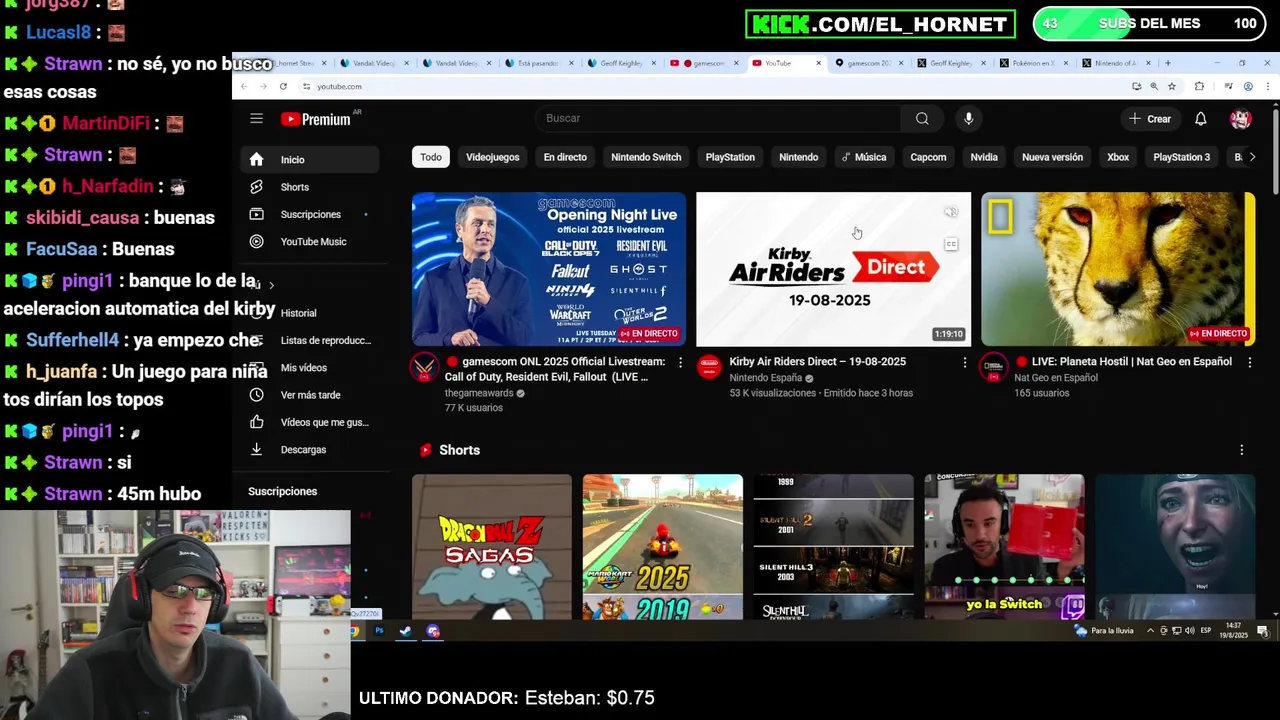
Task: Select the Videojuegos filter chip
Action: pos(492,157)
